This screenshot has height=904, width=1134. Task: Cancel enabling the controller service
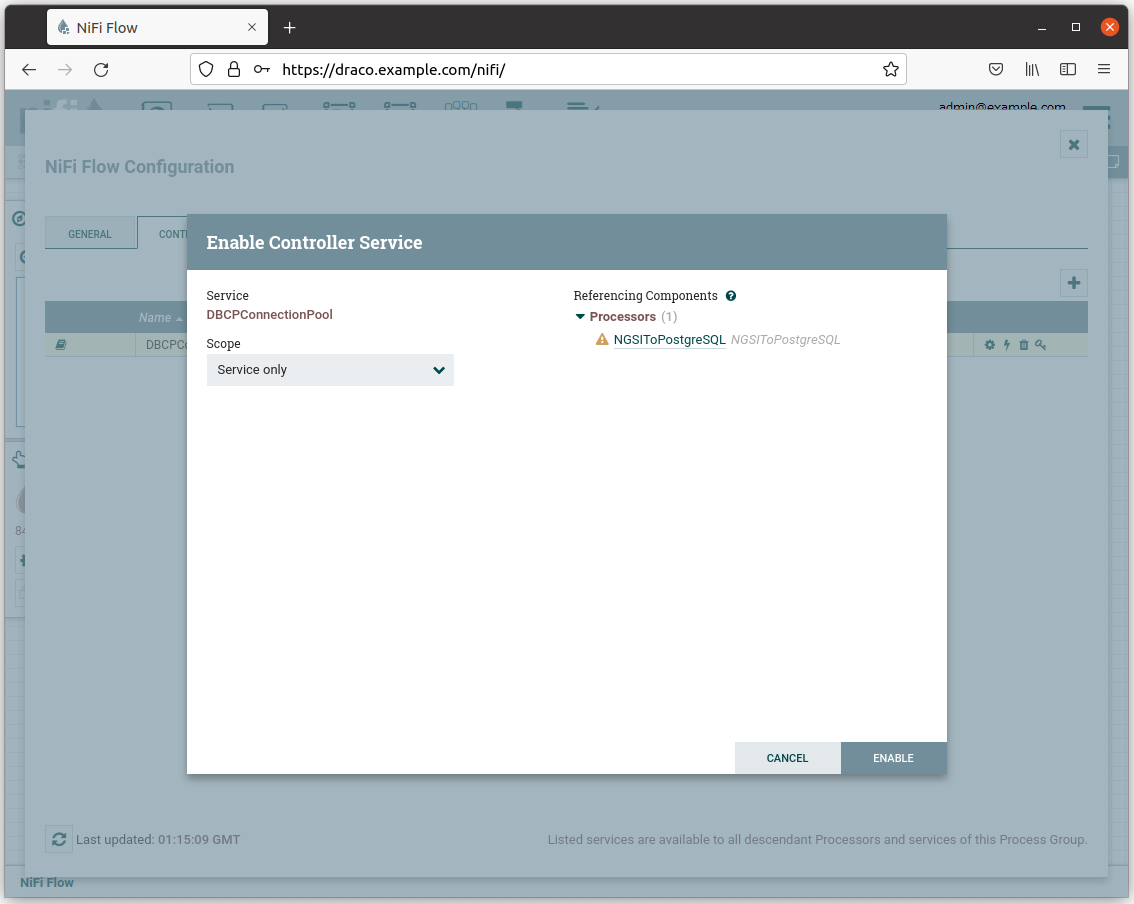[788, 758]
